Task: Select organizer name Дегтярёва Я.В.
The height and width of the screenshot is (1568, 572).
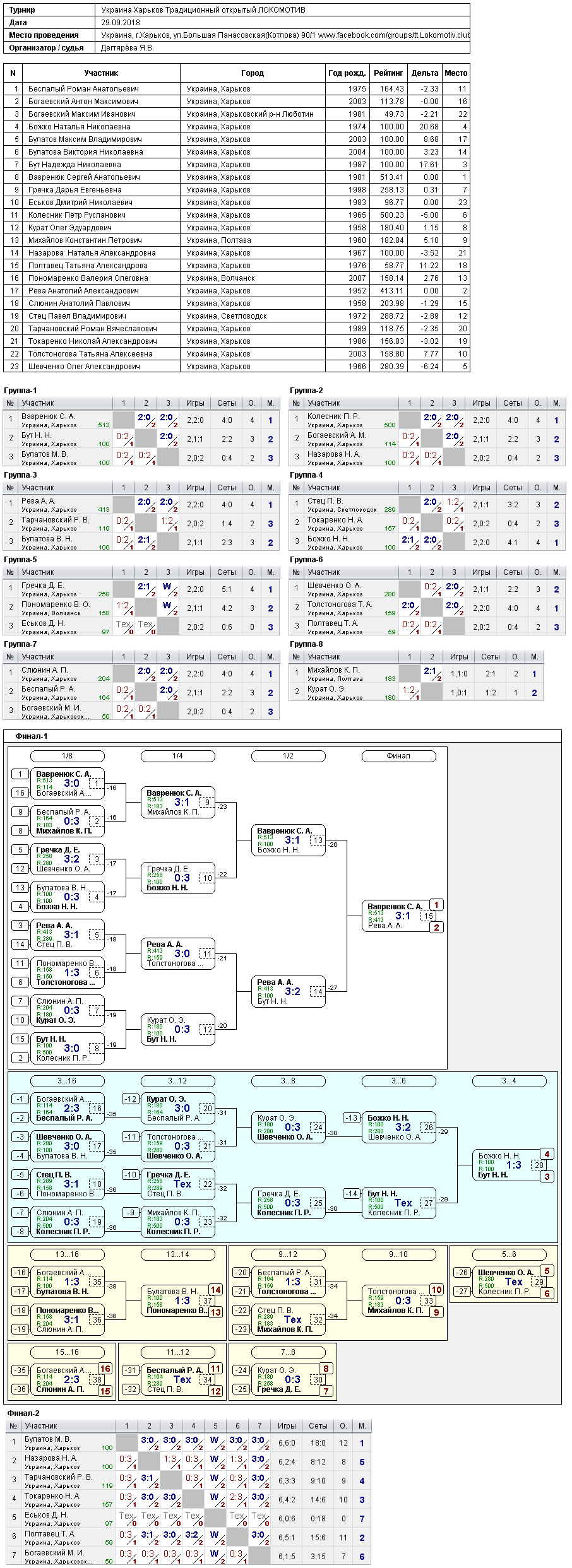Action: [128, 48]
